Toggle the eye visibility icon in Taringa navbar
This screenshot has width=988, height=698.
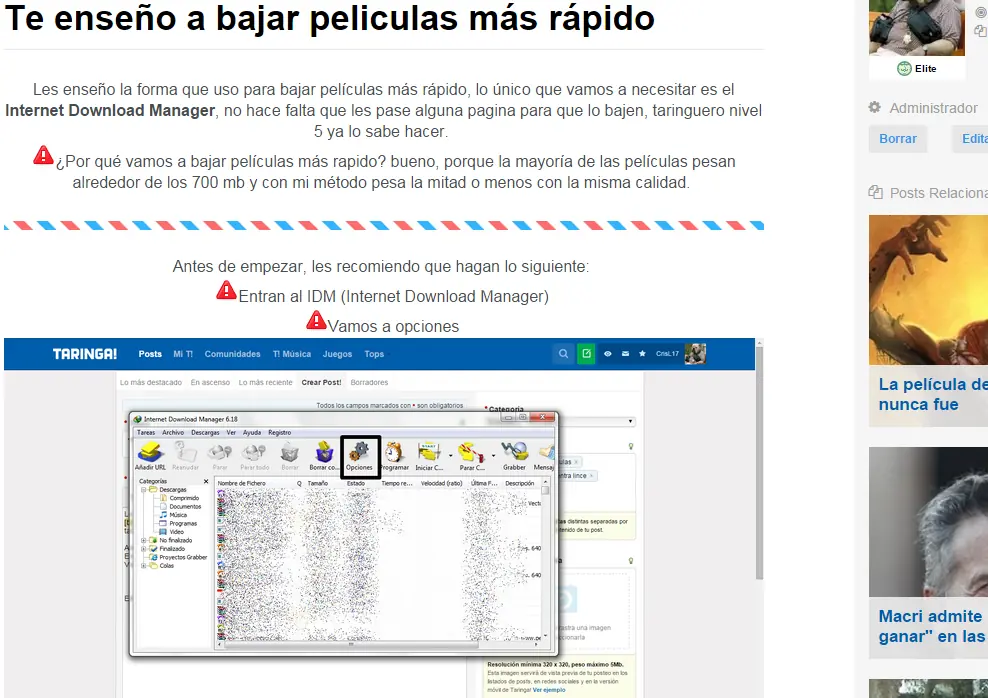point(608,352)
